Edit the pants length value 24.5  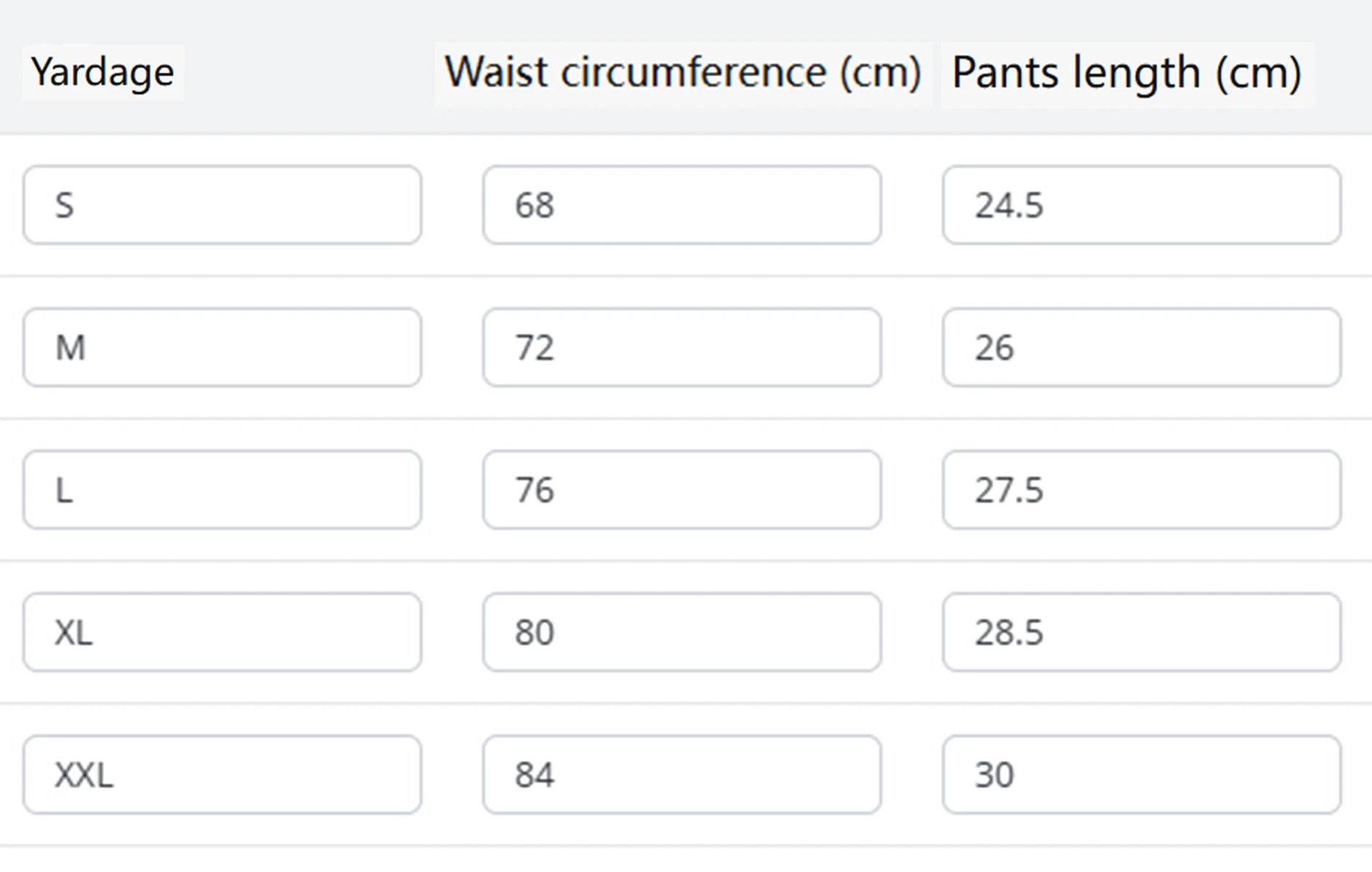[x=1142, y=205]
